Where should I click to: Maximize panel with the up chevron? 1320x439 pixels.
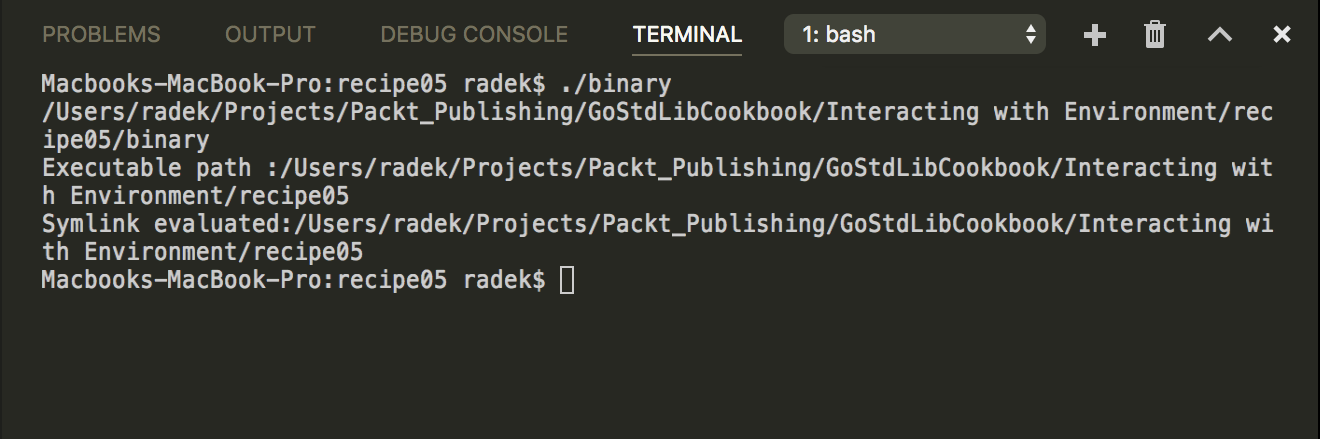point(1219,35)
